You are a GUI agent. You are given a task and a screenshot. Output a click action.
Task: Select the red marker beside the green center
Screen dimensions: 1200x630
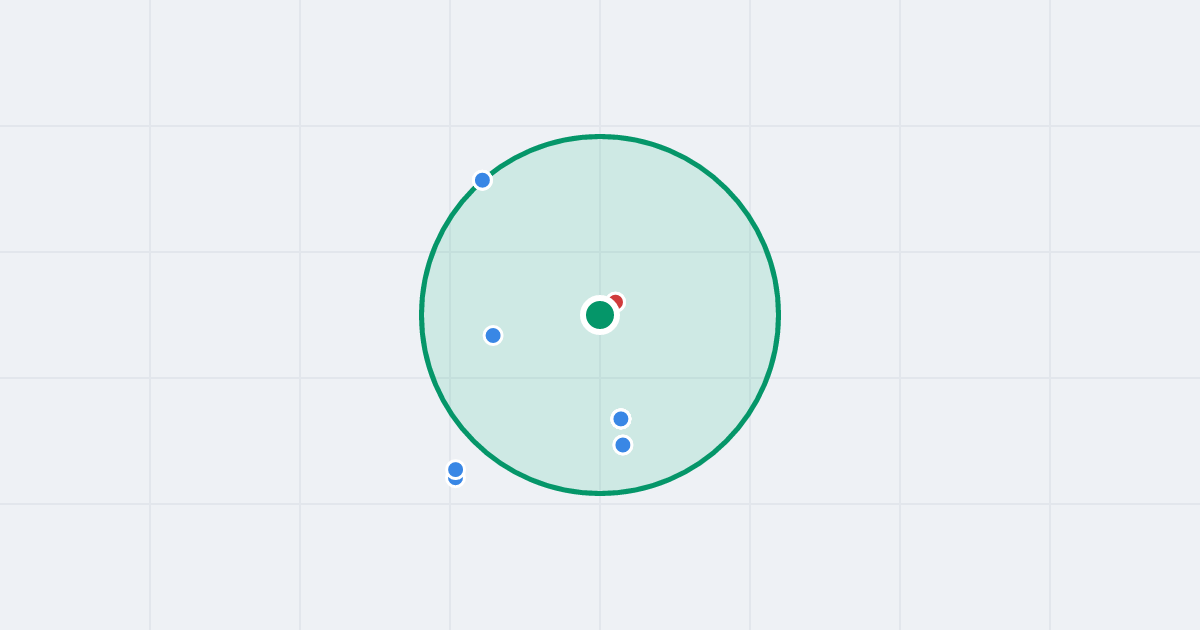tap(616, 301)
